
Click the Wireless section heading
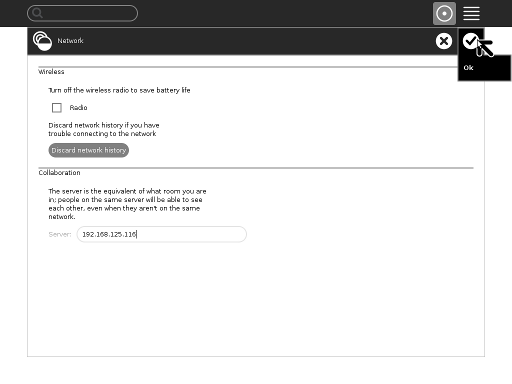click(x=51, y=72)
